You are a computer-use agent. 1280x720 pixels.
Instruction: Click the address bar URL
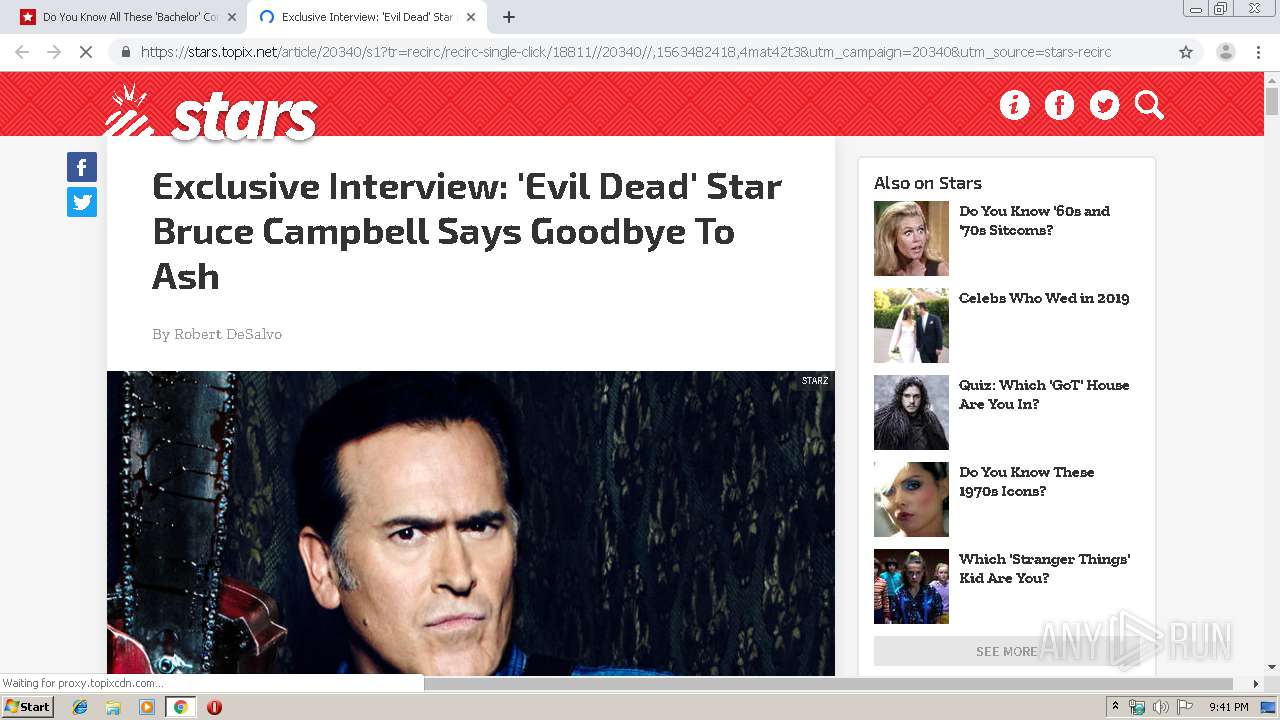[x=626, y=52]
